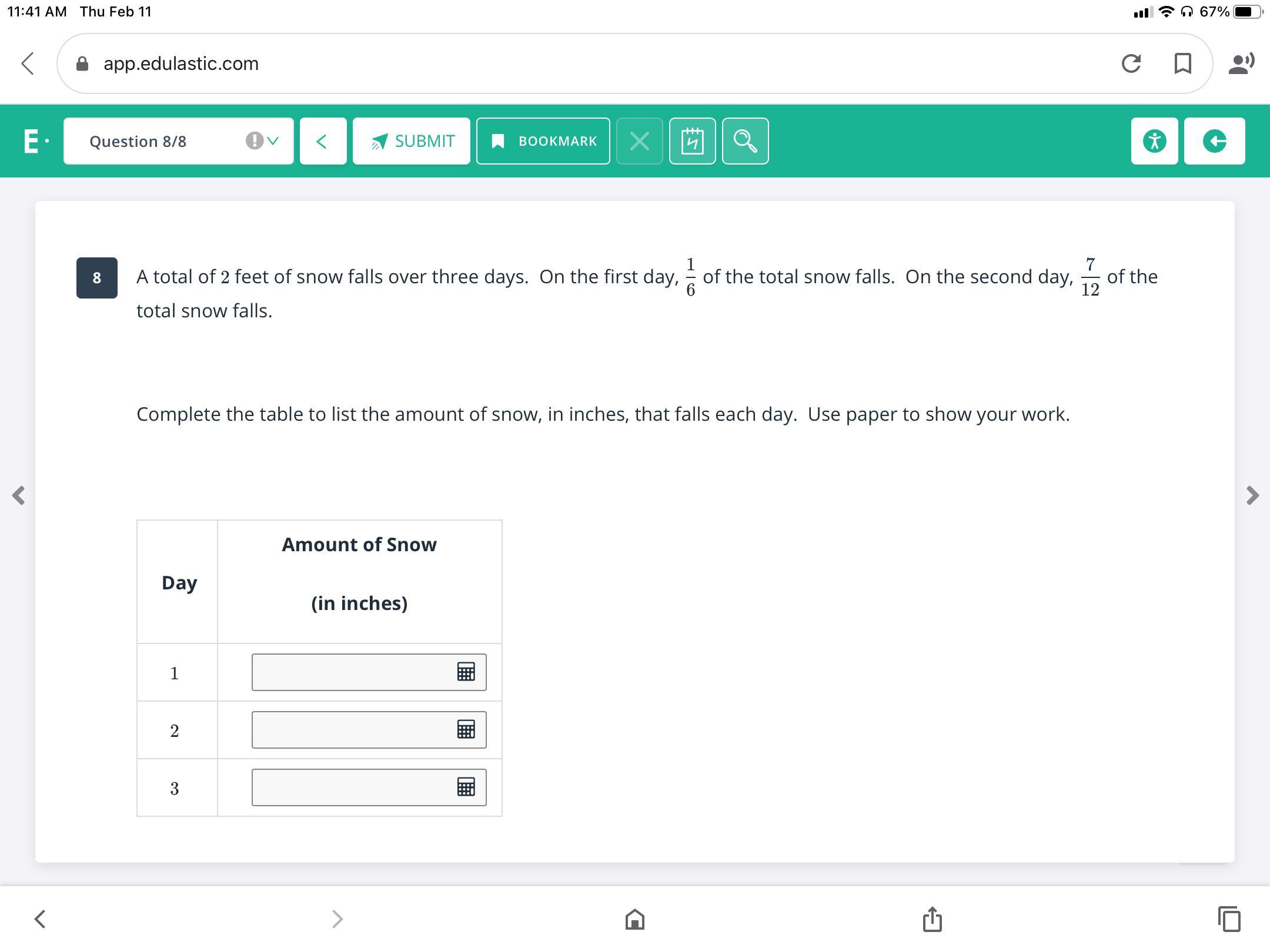Click the crossout X tool

pos(639,141)
